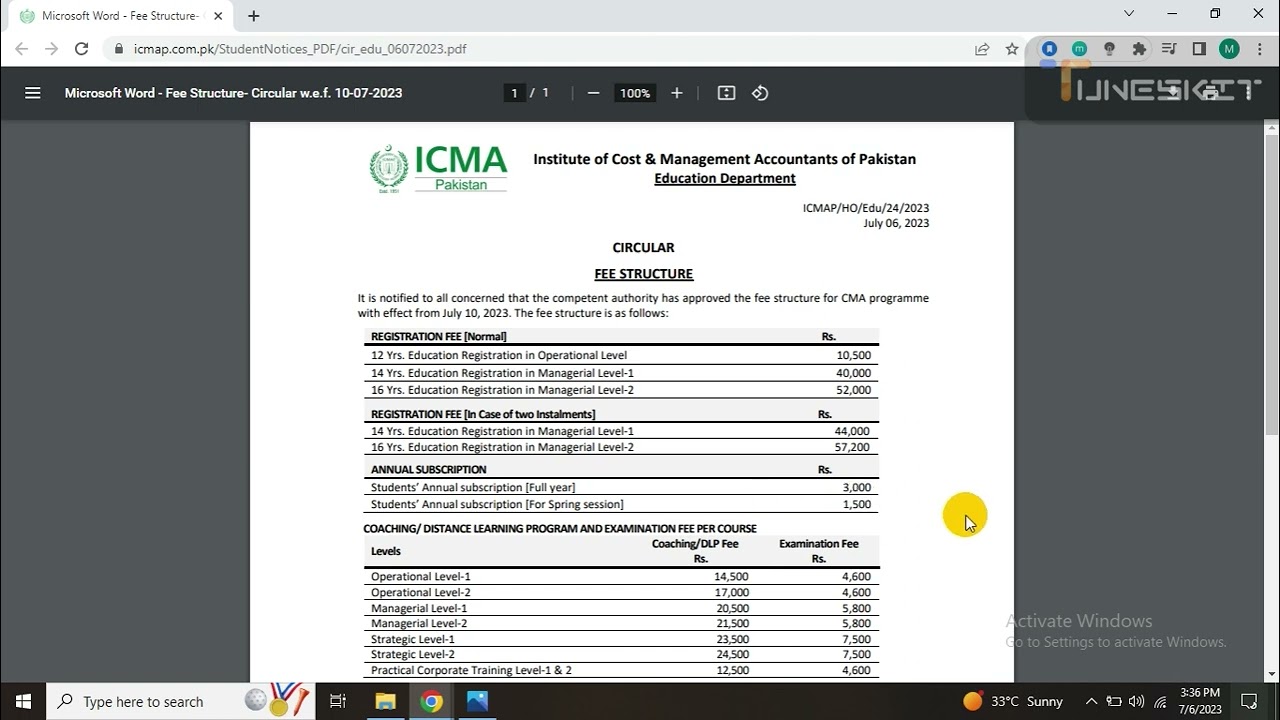Viewport: 1280px width, 720px height.
Task: Open File Explorer from the taskbar
Action: click(x=385, y=701)
